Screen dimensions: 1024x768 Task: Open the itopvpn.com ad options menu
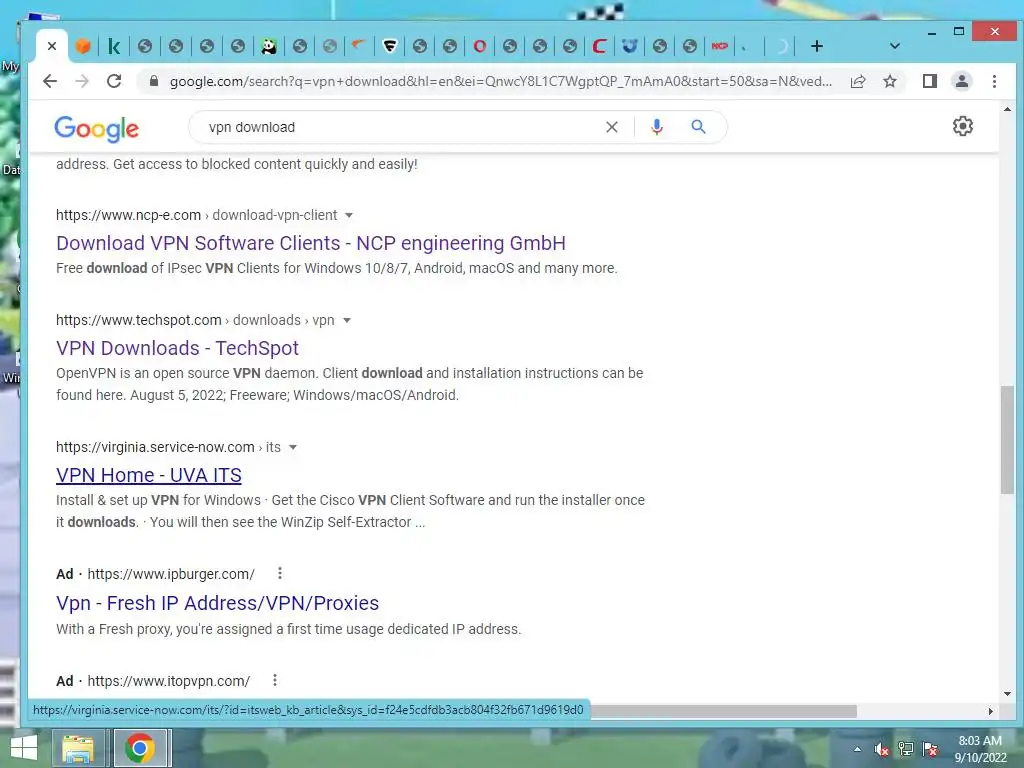[275, 680]
